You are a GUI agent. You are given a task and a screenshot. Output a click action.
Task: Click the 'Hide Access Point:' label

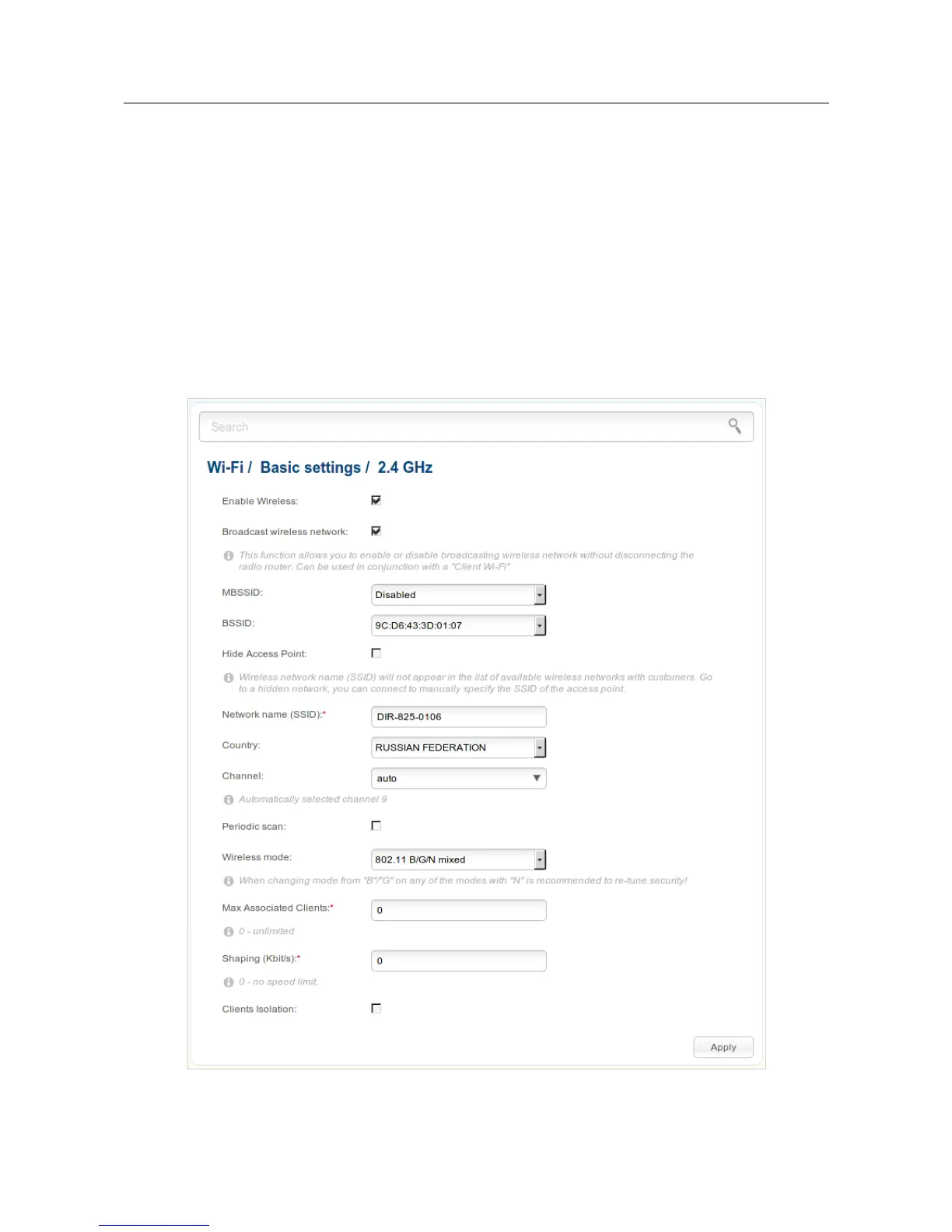click(264, 654)
